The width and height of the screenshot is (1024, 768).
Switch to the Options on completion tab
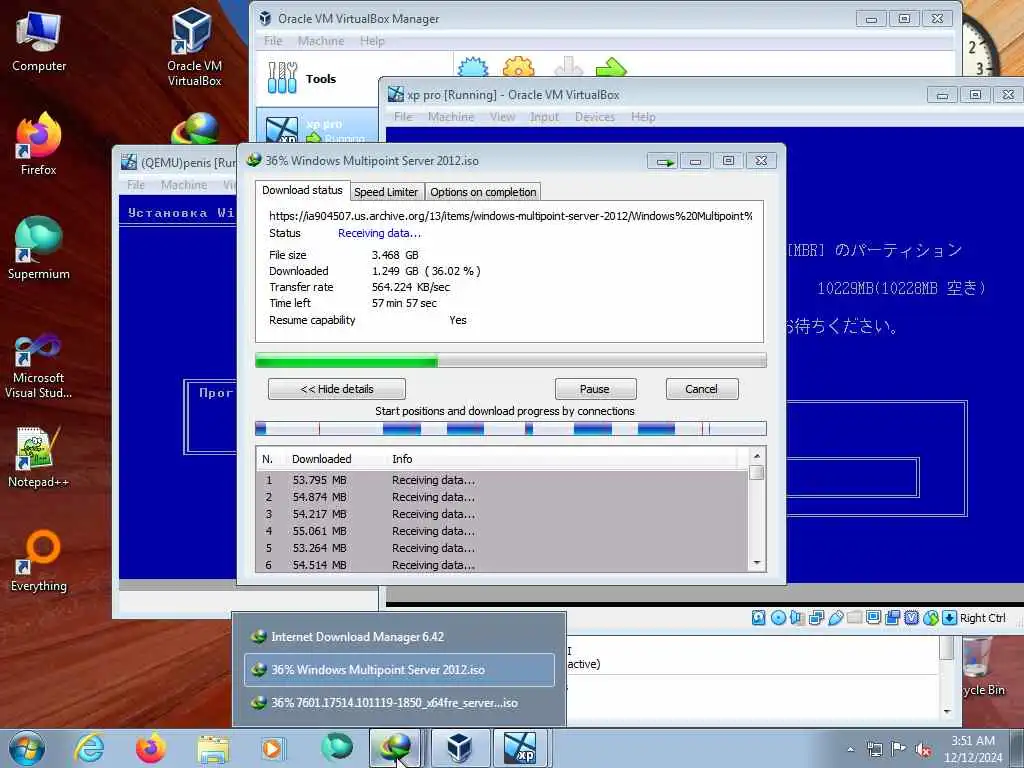483,192
